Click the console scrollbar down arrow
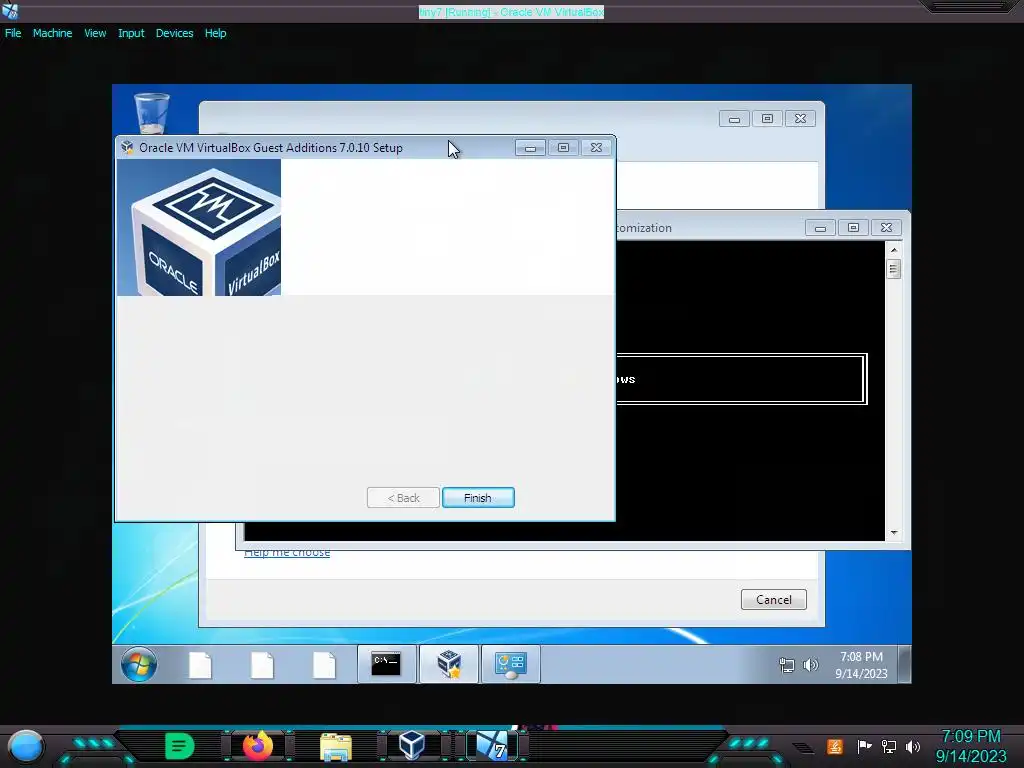Screen dimensions: 1024x768 [x=894, y=533]
